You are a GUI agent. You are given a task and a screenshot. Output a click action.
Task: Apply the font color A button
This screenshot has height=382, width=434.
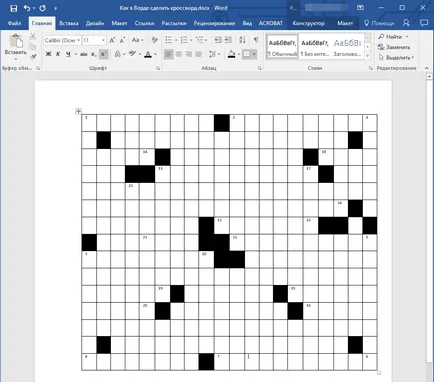148,54
